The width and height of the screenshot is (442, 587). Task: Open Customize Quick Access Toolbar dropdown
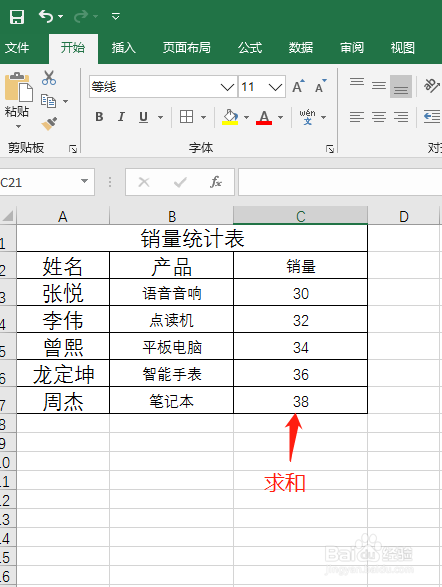pyautogui.click(x=116, y=16)
